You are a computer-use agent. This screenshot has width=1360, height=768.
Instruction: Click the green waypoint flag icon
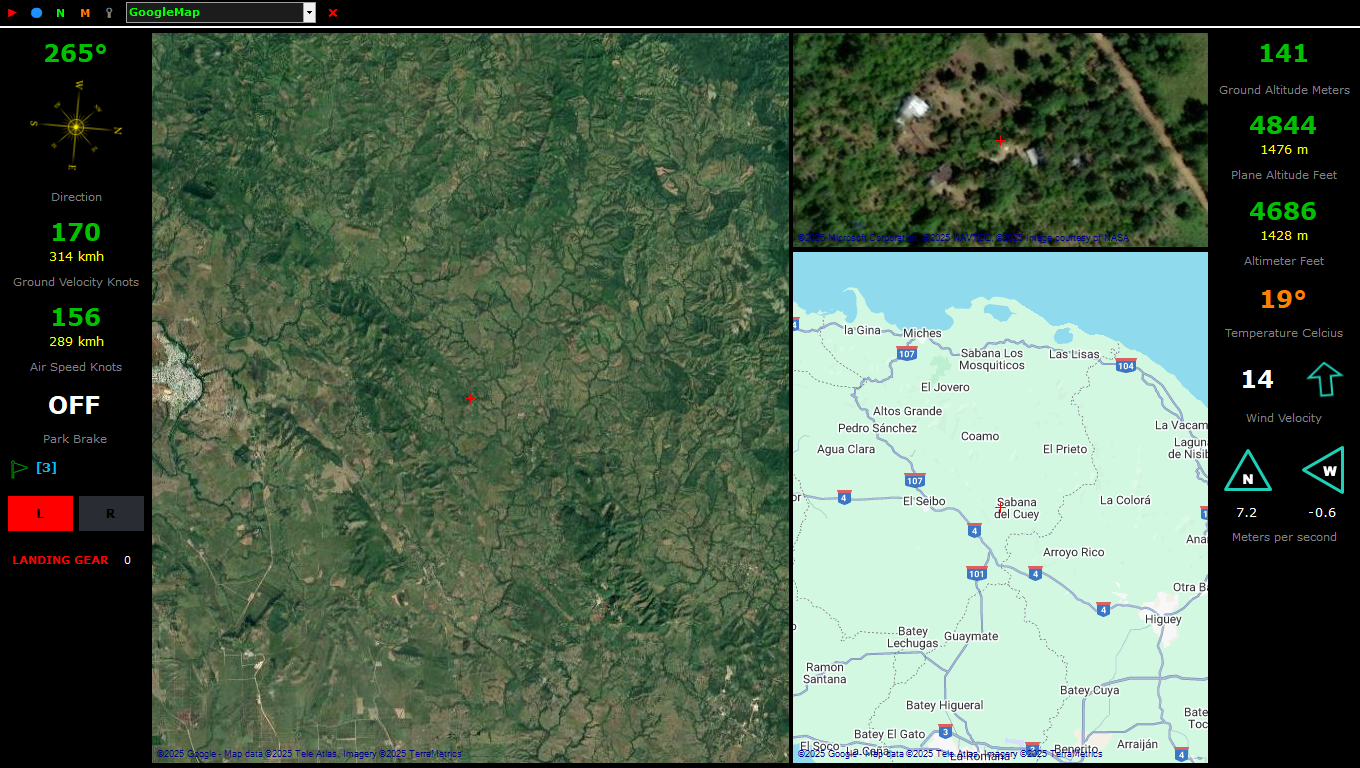pos(18,468)
